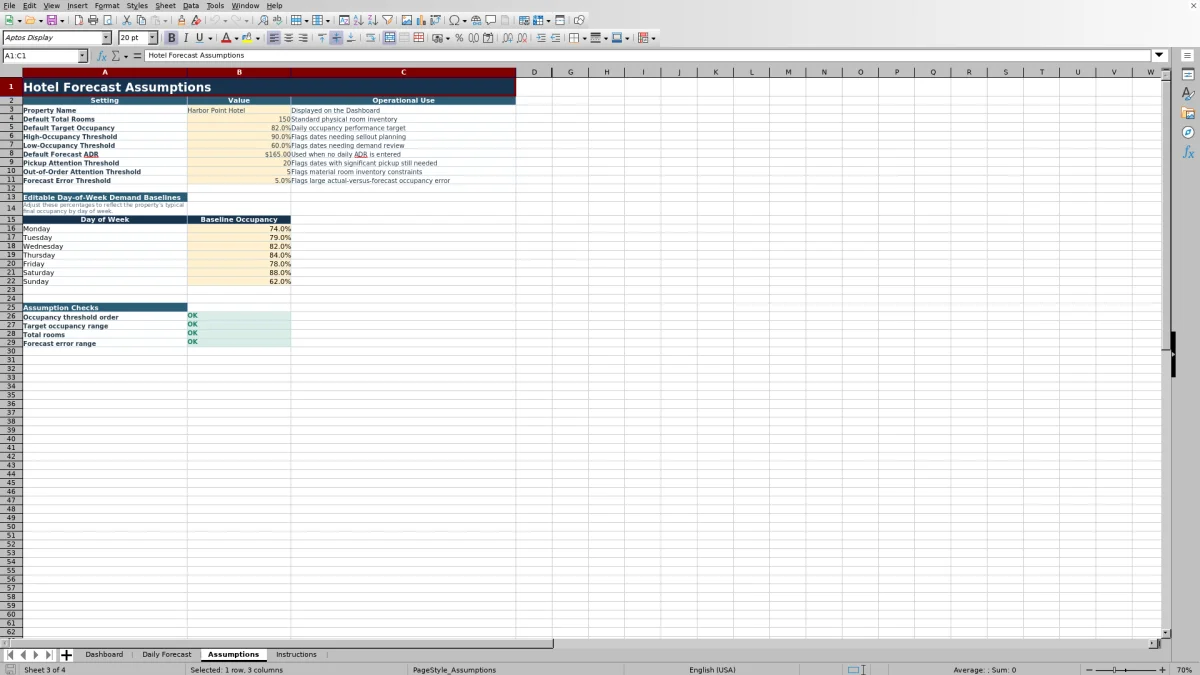Switch to the Dashboard sheet tab
Screen dimensions: 1200x675
[x=104, y=655]
